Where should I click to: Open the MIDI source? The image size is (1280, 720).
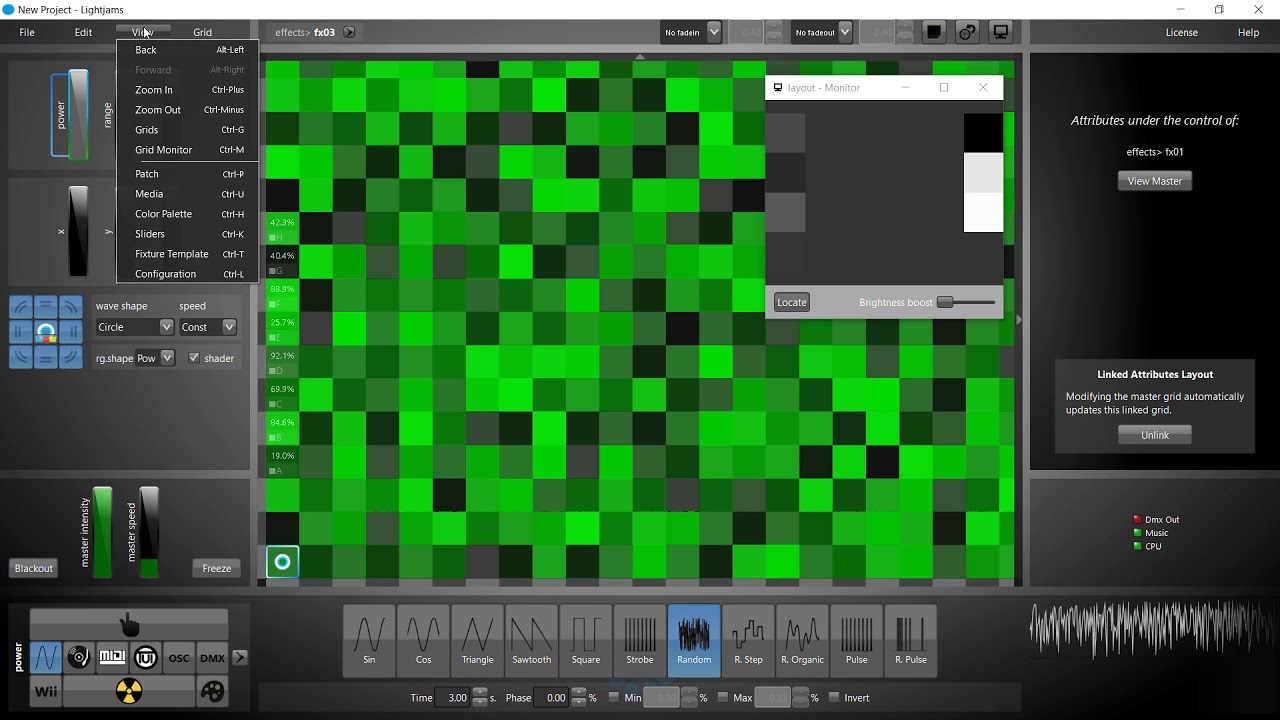pos(112,658)
